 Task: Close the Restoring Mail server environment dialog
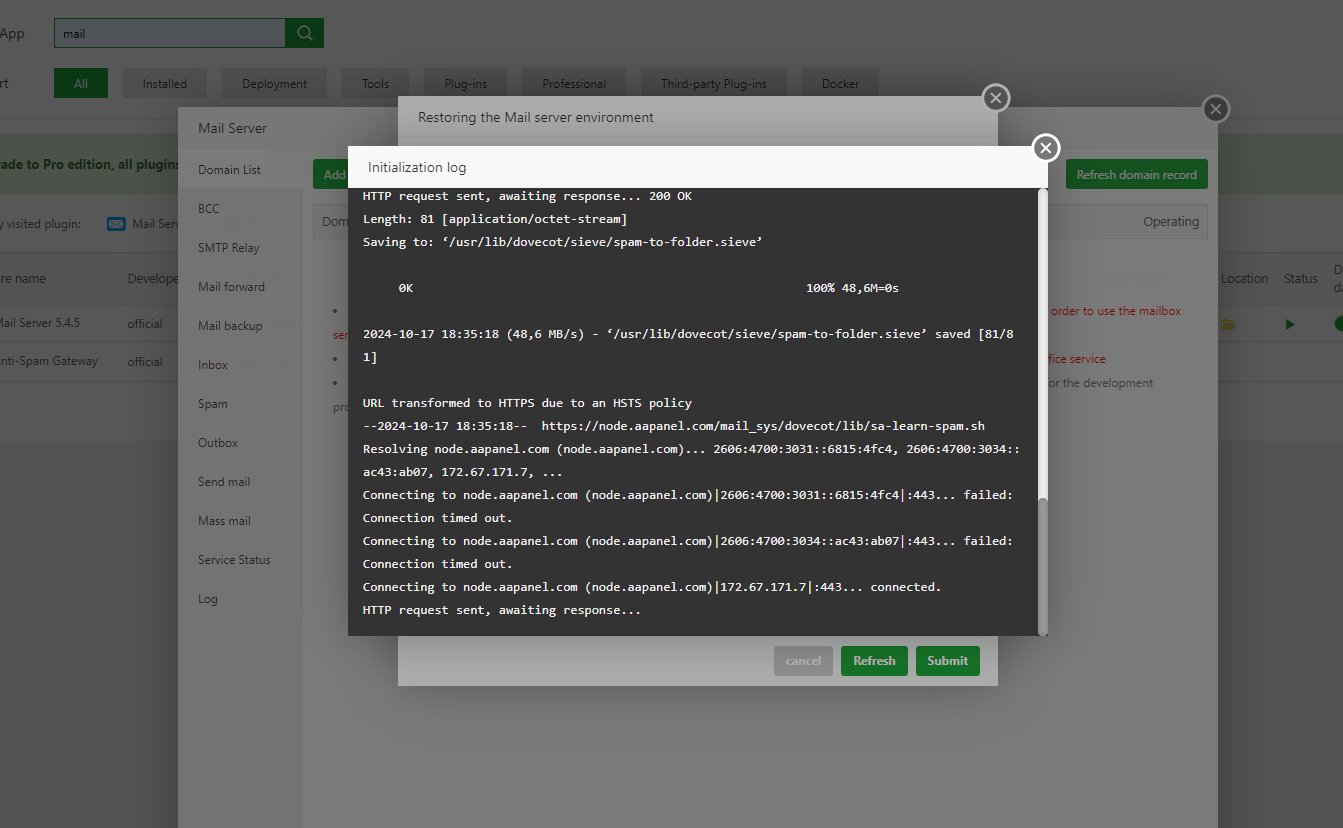[x=995, y=98]
